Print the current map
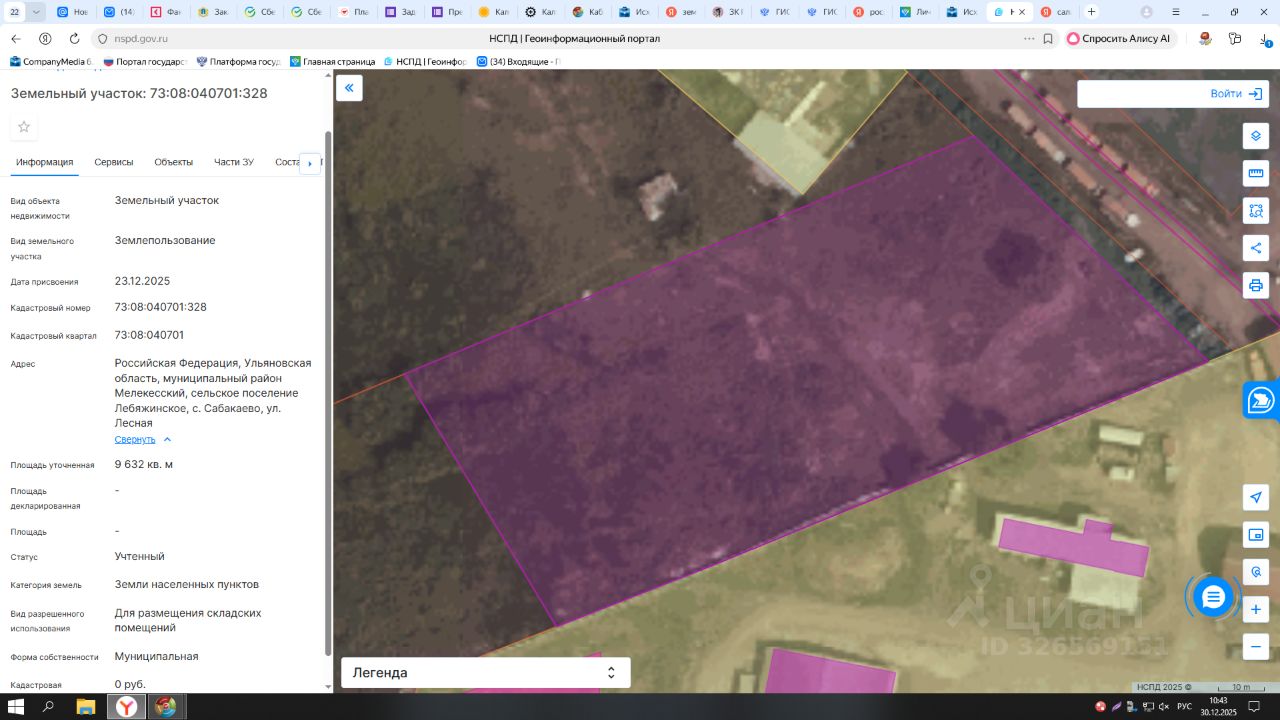Viewport: 1280px width, 720px height. pos(1256,285)
